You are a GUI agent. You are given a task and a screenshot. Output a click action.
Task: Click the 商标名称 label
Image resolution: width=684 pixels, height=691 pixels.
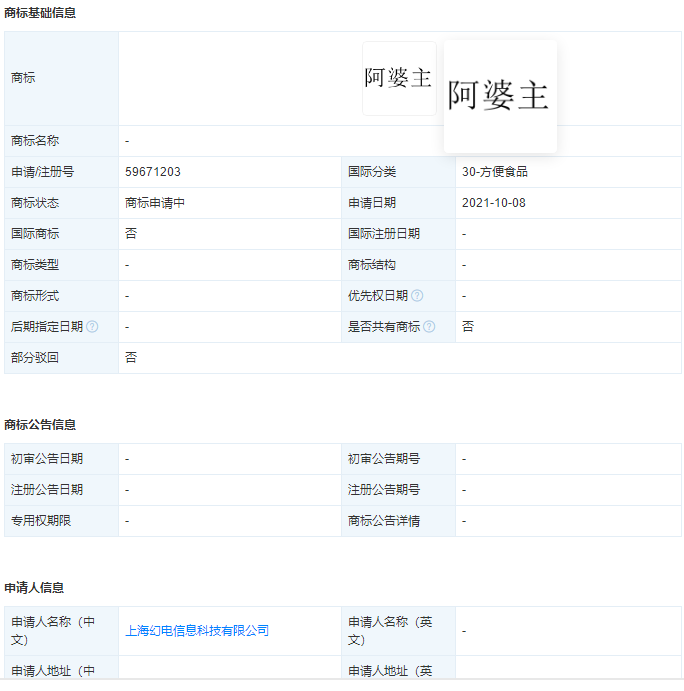click(35, 141)
